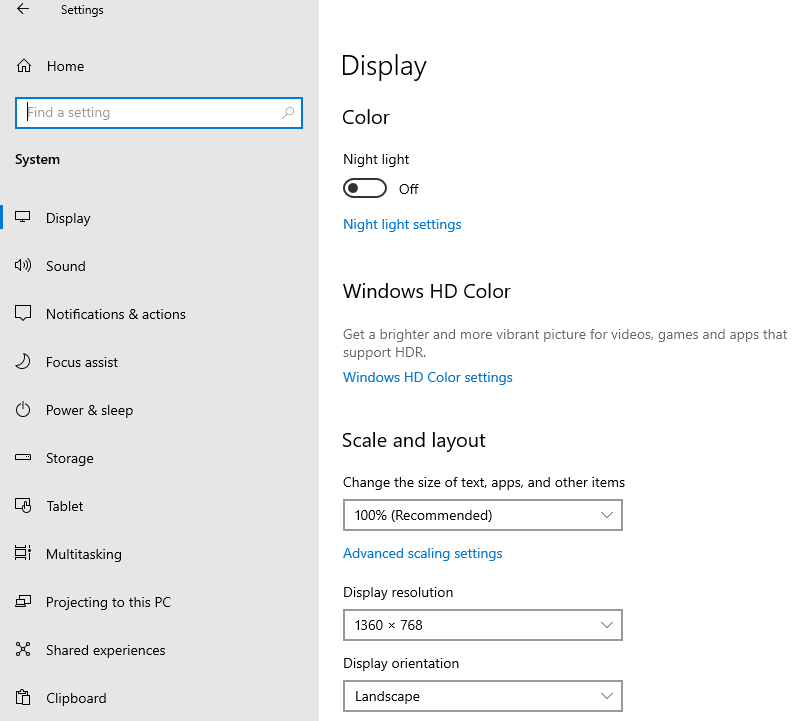Image resolution: width=797 pixels, height=721 pixels.
Task: Click the Scale and layout heading
Action: [x=414, y=440]
